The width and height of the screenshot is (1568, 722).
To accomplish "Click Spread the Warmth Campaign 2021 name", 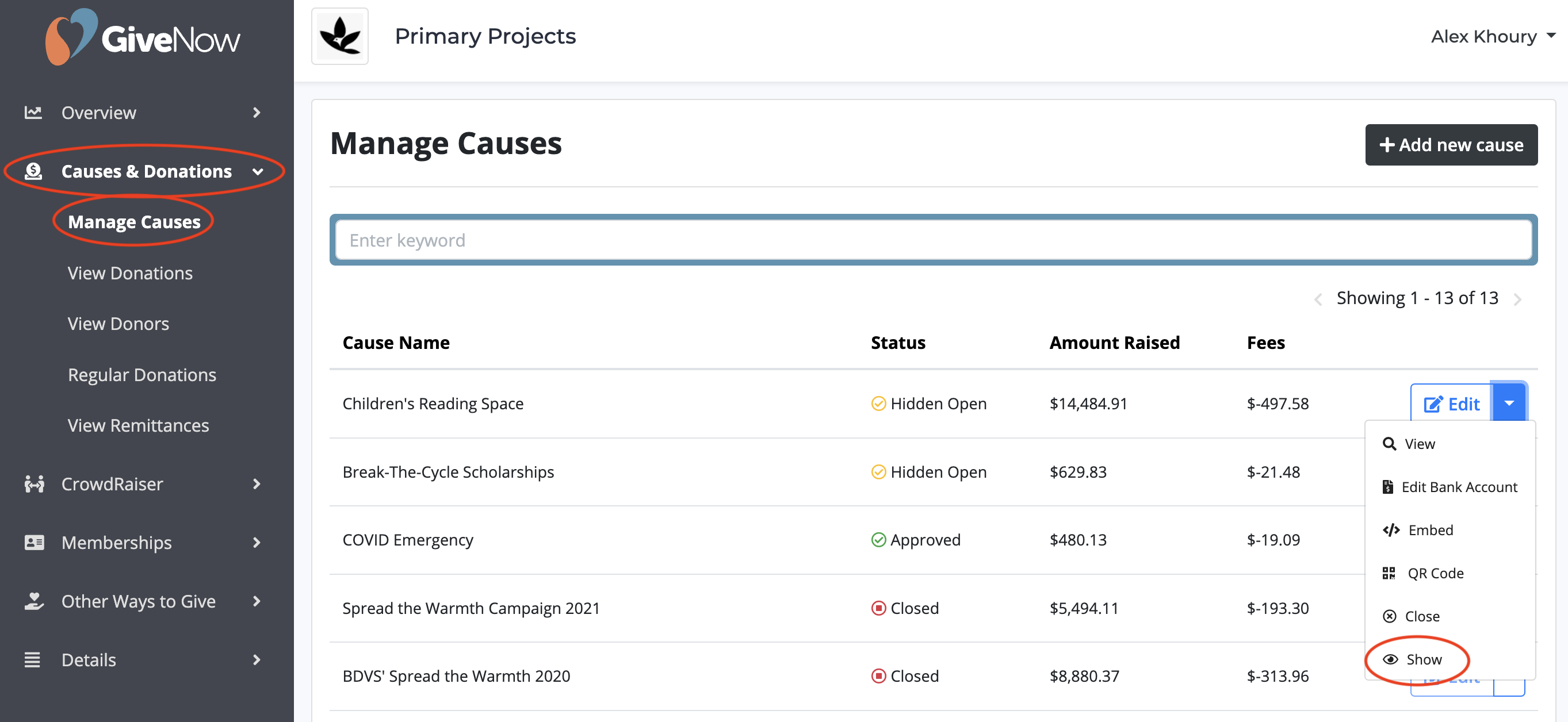I will pyautogui.click(x=471, y=608).
